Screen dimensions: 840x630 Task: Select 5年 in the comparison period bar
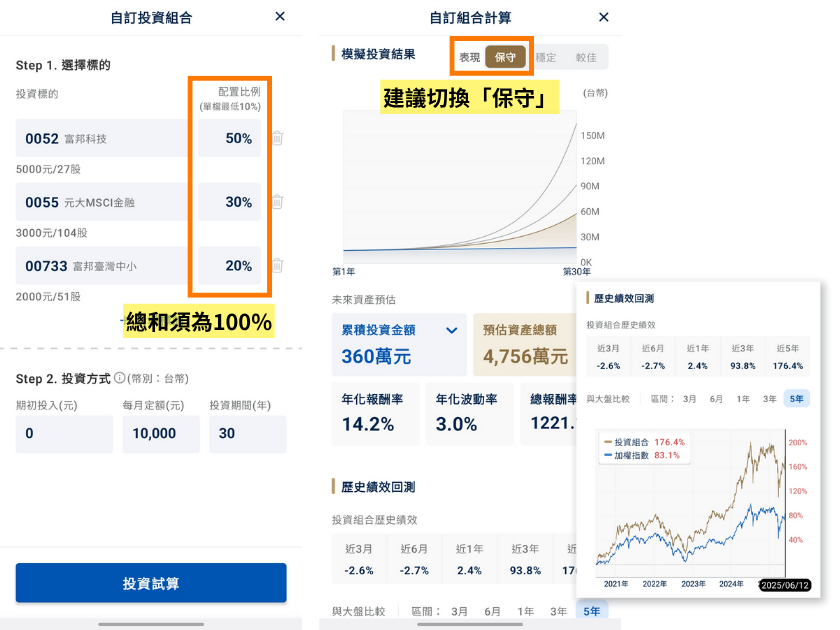coord(795,398)
